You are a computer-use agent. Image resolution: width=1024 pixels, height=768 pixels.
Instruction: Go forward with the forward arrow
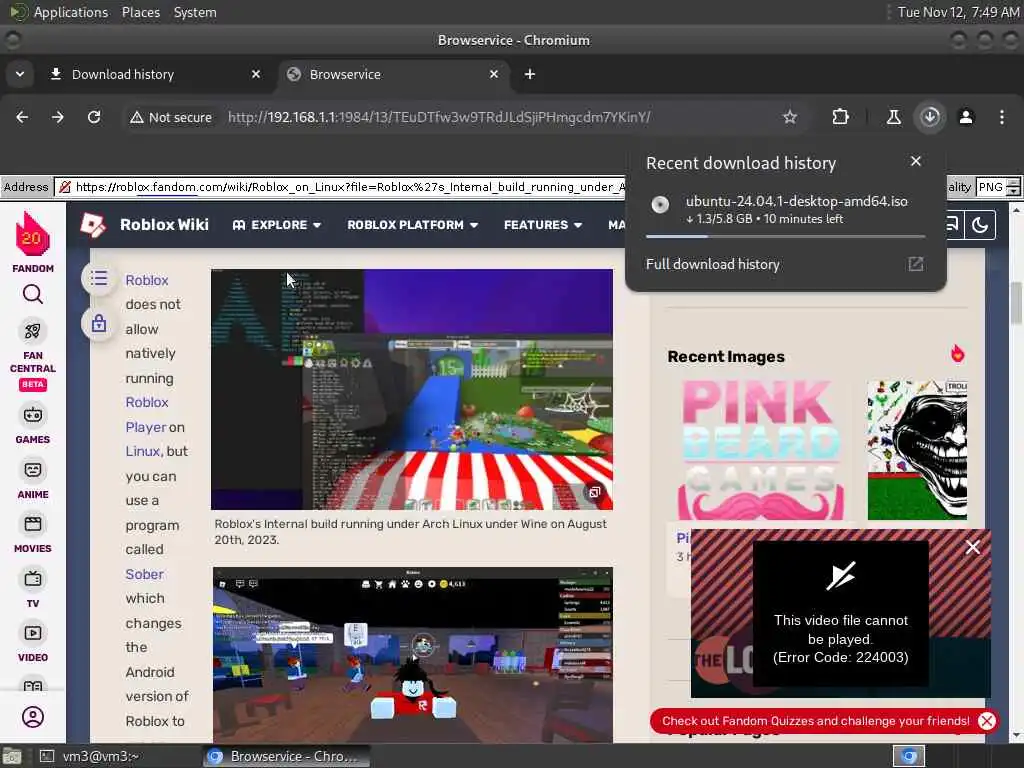[x=58, y=117]
